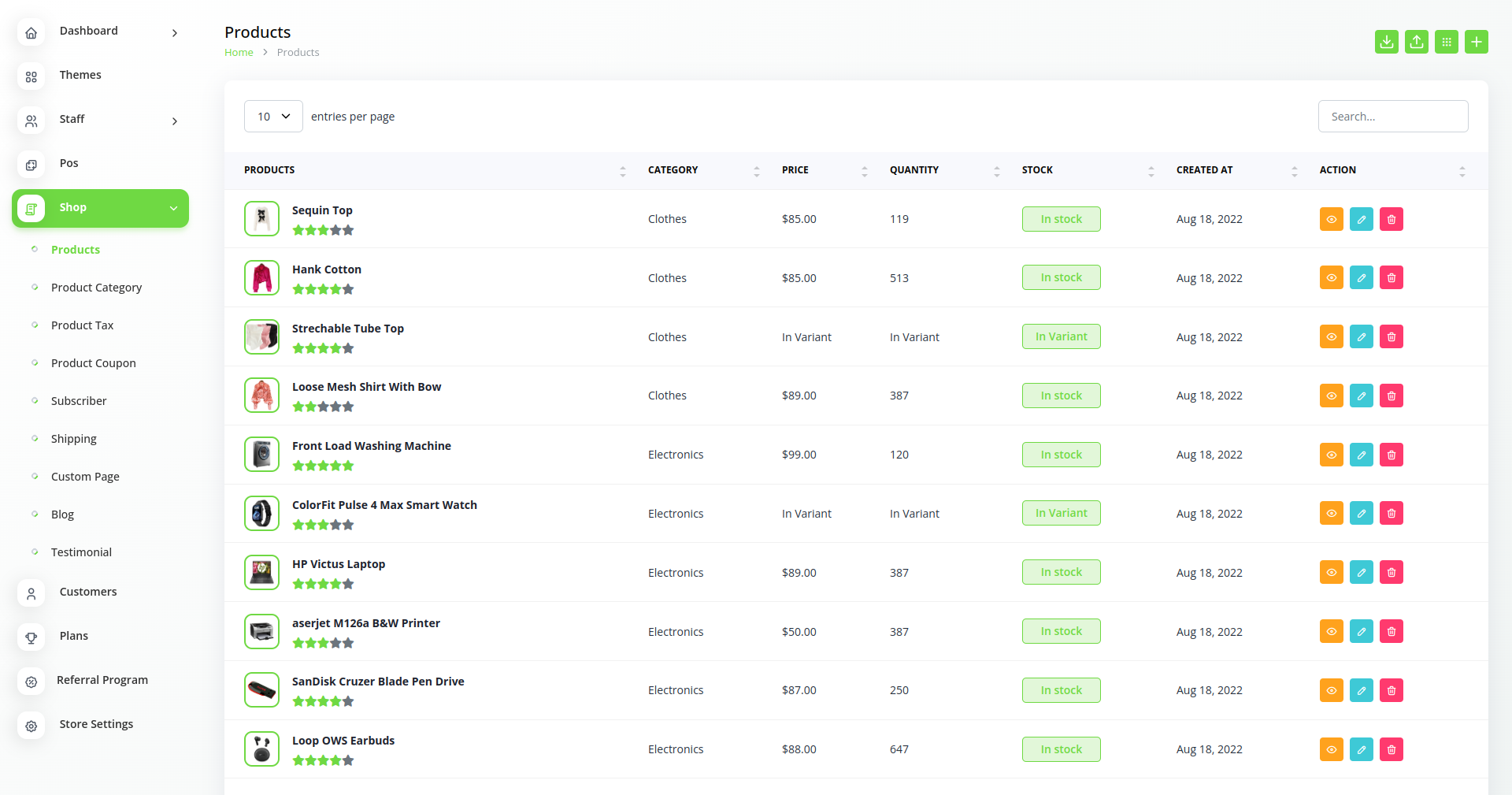
Task: Delete the Loop OWS Earbuds product
Action: pyautogui.click(x=1391, y=749)
